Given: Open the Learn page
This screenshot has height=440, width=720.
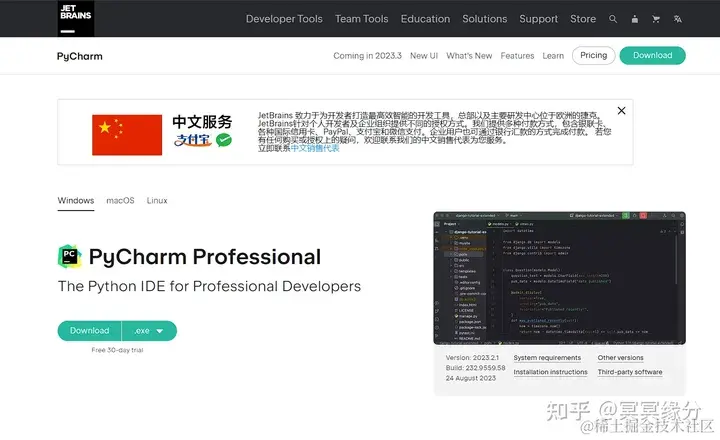Looking at the screenshot, I should click(x=553, y=56).
